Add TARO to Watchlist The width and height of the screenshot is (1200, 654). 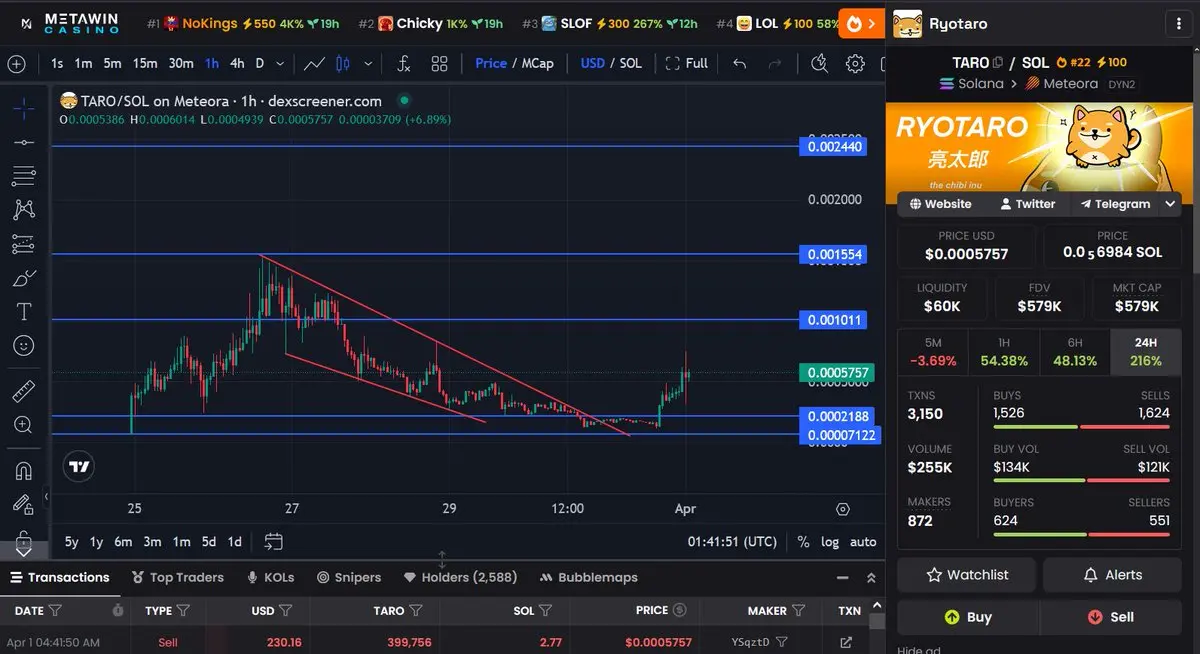967,575
